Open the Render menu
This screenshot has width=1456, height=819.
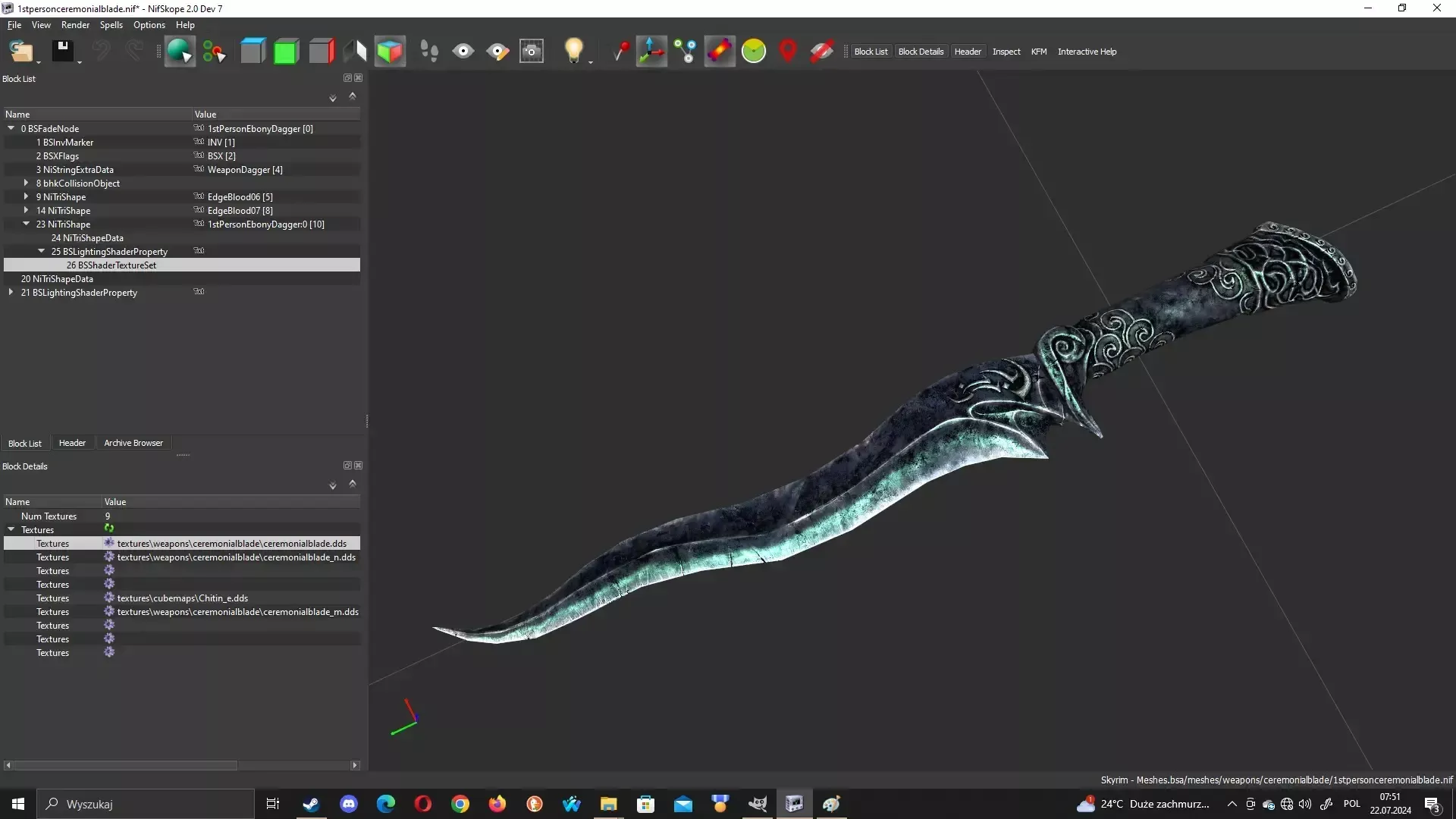point(75,25)
